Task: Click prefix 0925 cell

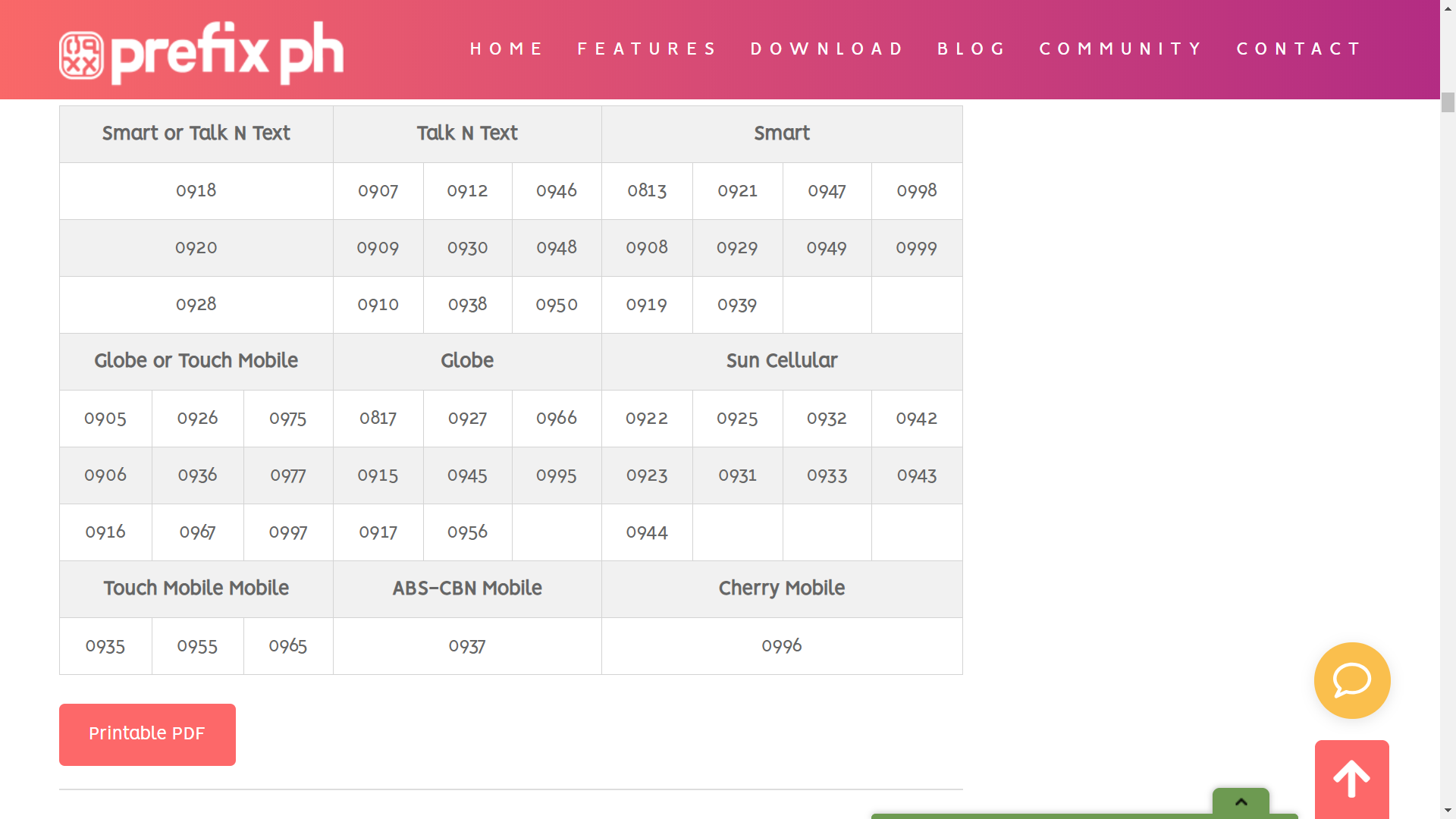Action: click(x=738, y=419)
